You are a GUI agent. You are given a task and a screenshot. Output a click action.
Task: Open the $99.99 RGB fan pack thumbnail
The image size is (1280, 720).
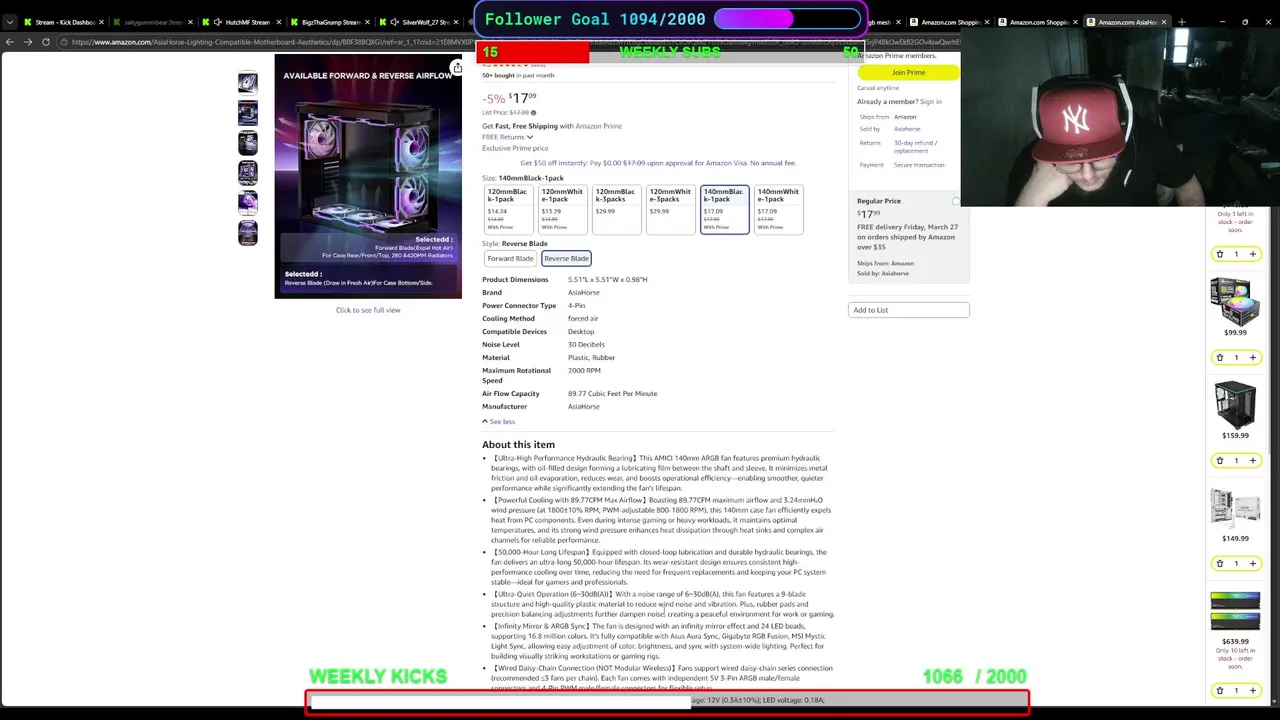click(1235, 300)
